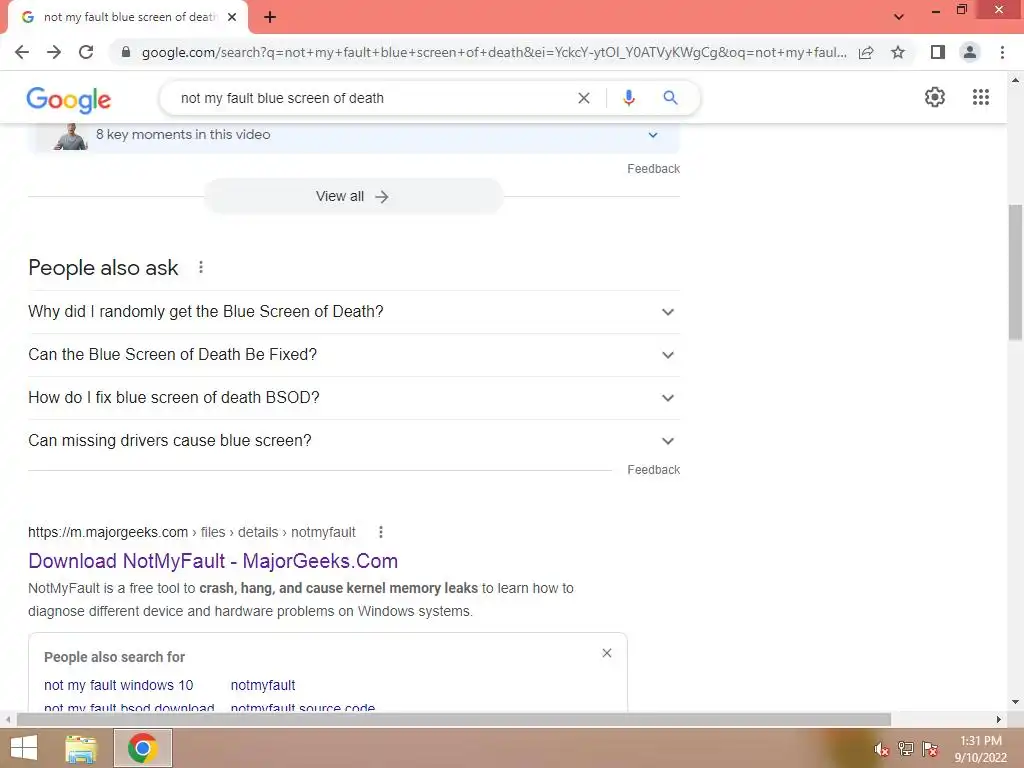Image resolution: width=1024 pixels, height=768 pixels.
Task: Clear the search box with X
Action: [584, 98]
